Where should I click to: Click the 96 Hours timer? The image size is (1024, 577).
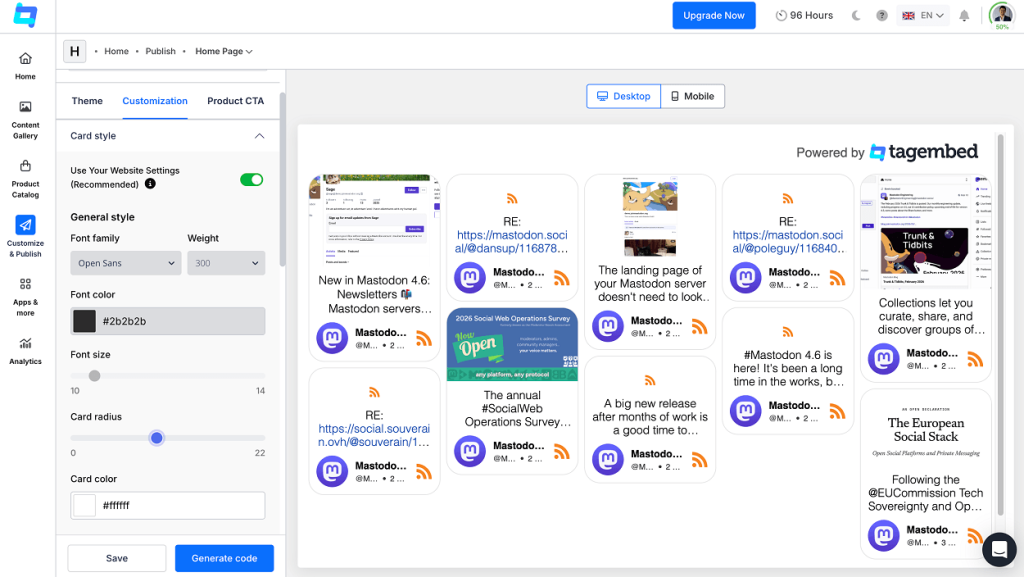point(804,16)
